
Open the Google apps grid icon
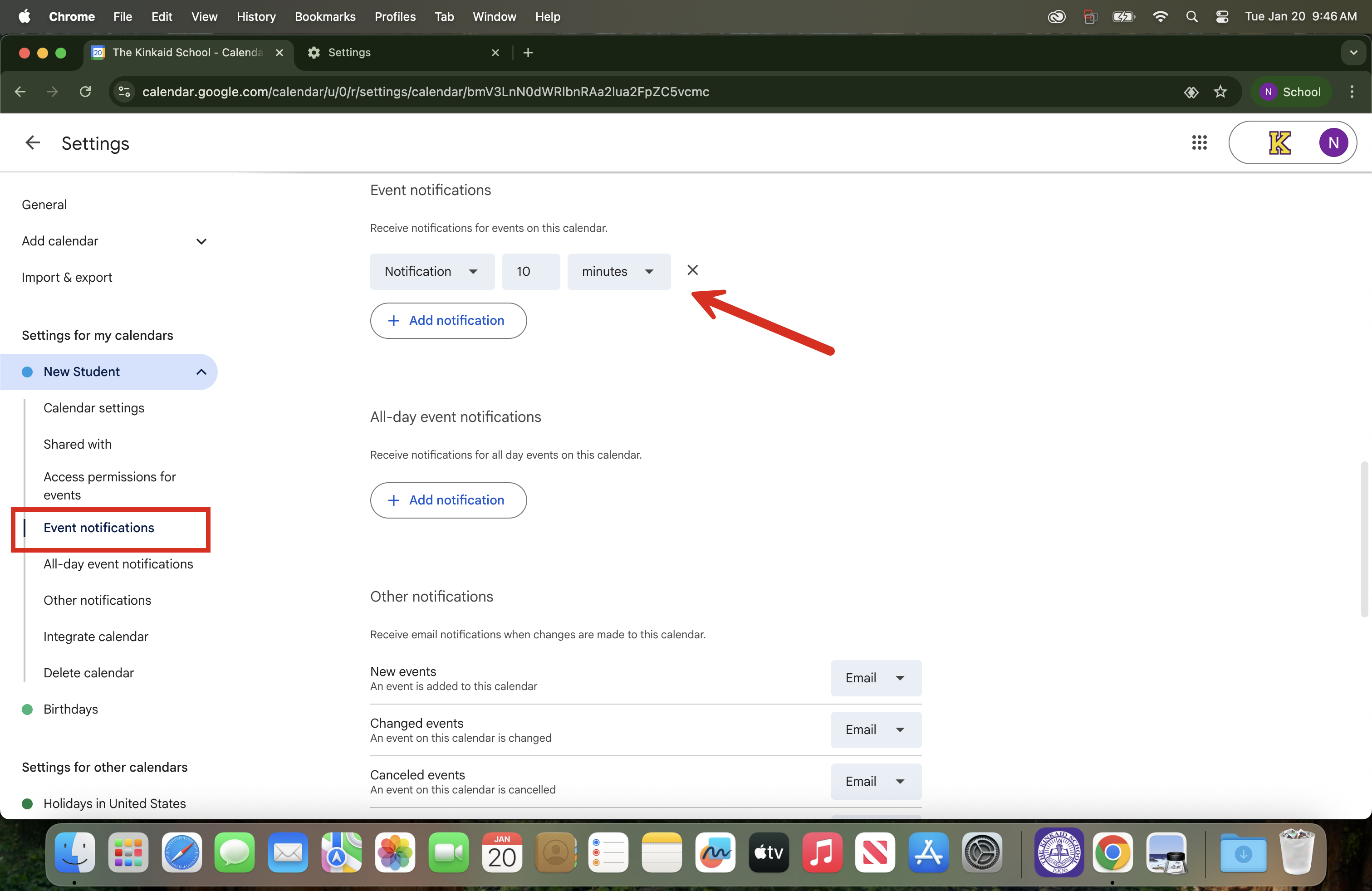coord(1199,143)
